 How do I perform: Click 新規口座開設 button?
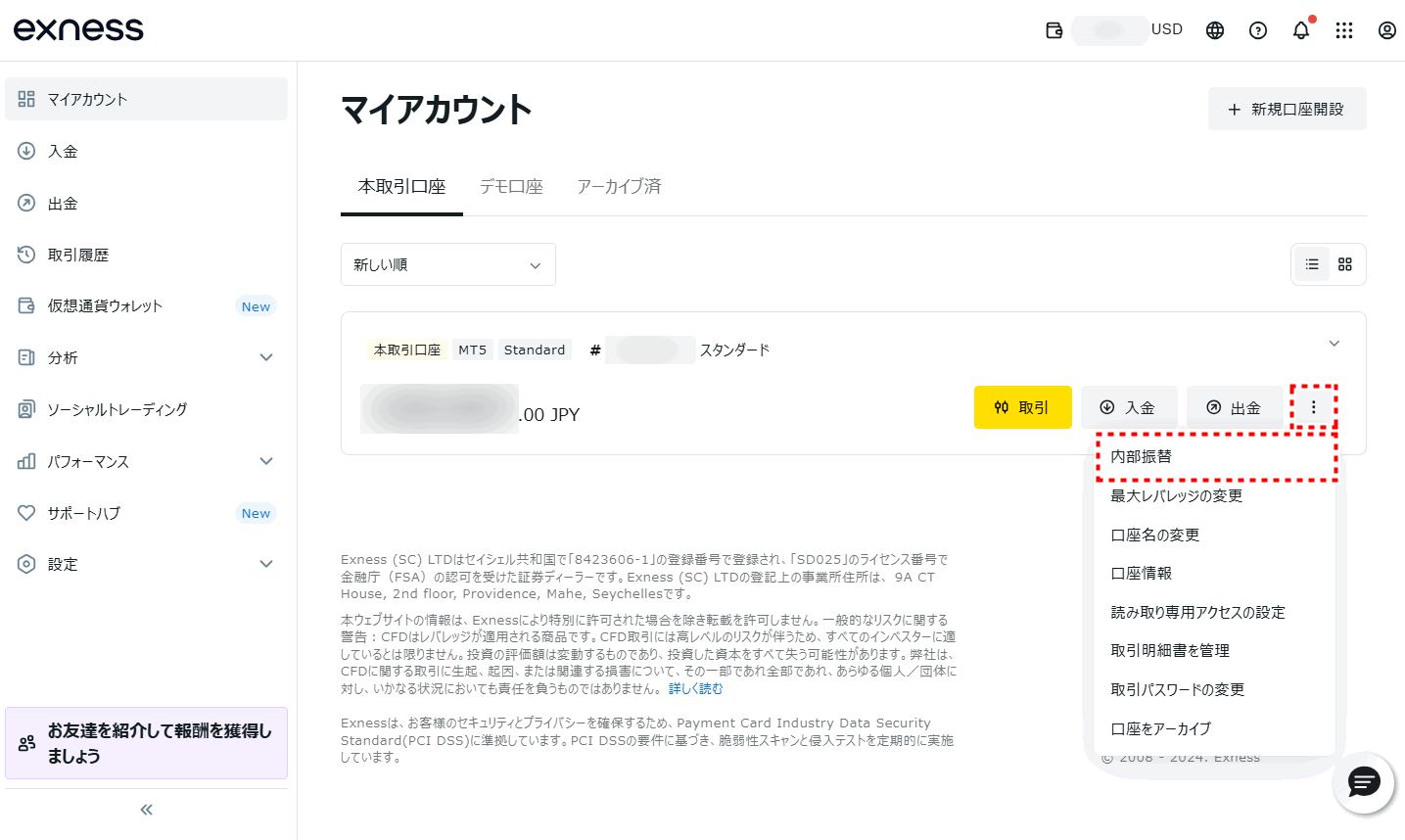coord(1287,109)
